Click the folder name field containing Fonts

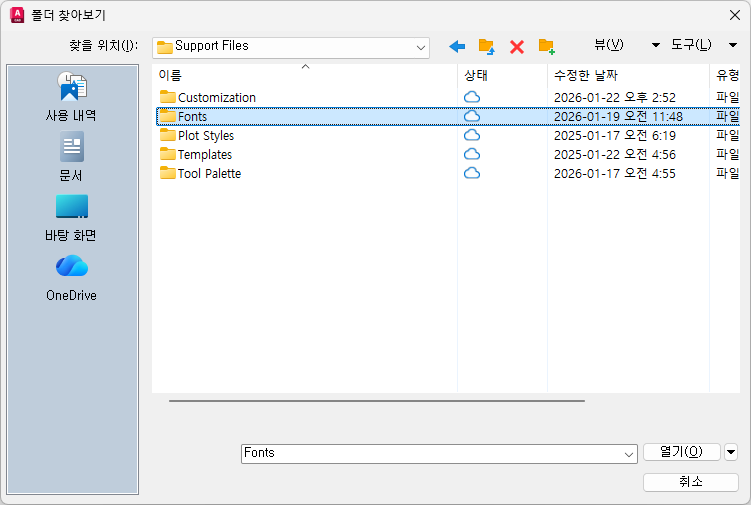pos(430,453)
